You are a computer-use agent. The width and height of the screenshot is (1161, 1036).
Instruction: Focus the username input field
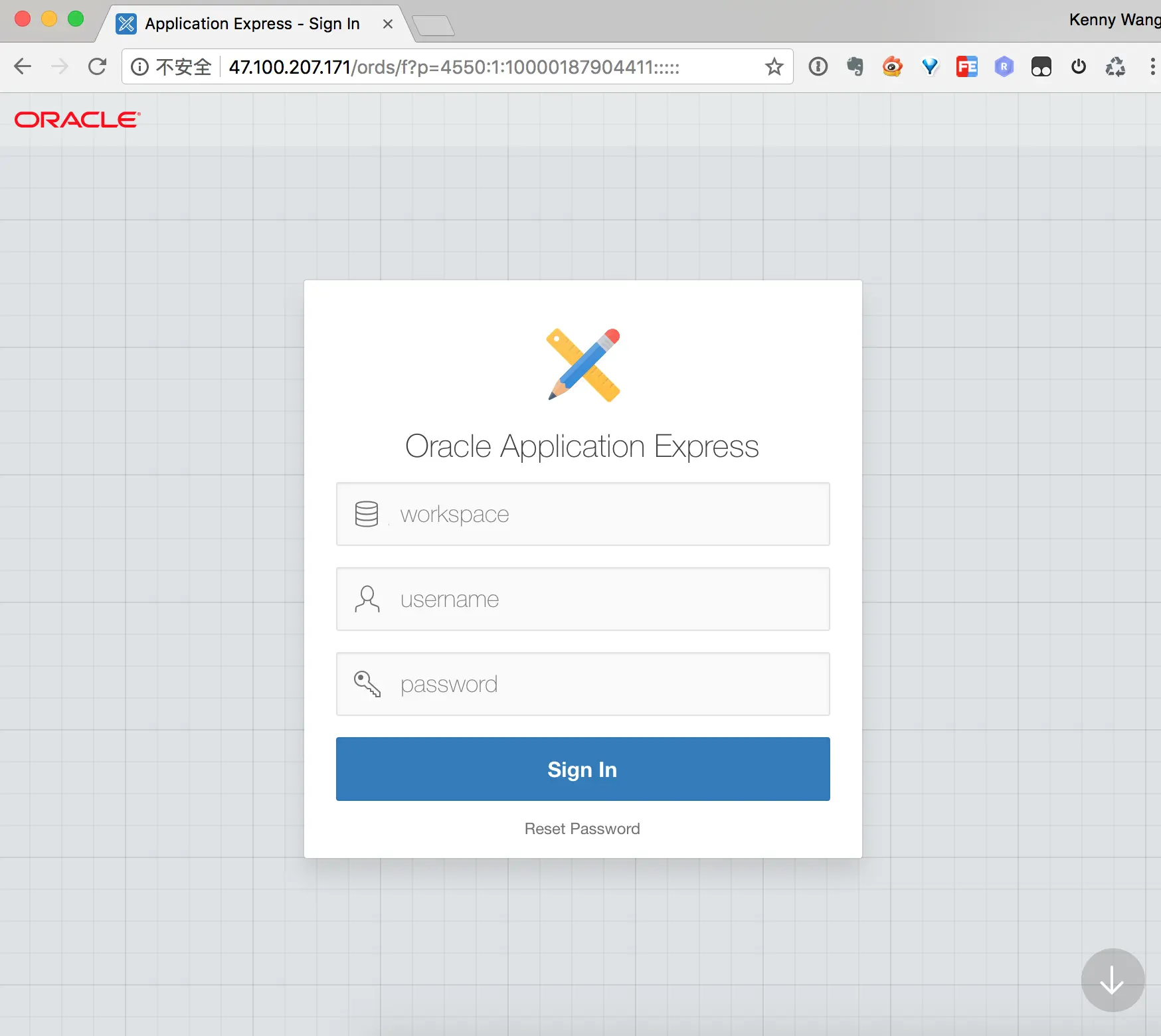tap(583, 599)
